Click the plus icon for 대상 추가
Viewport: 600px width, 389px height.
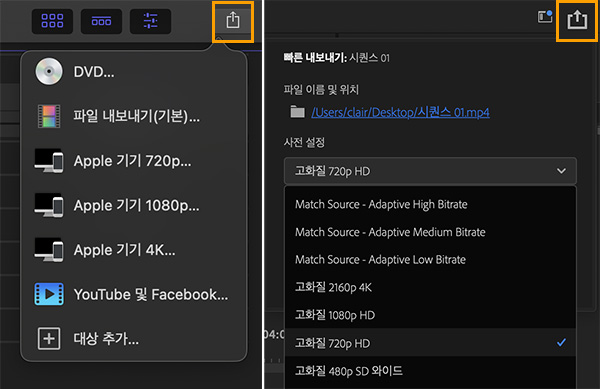coord(49,339)
